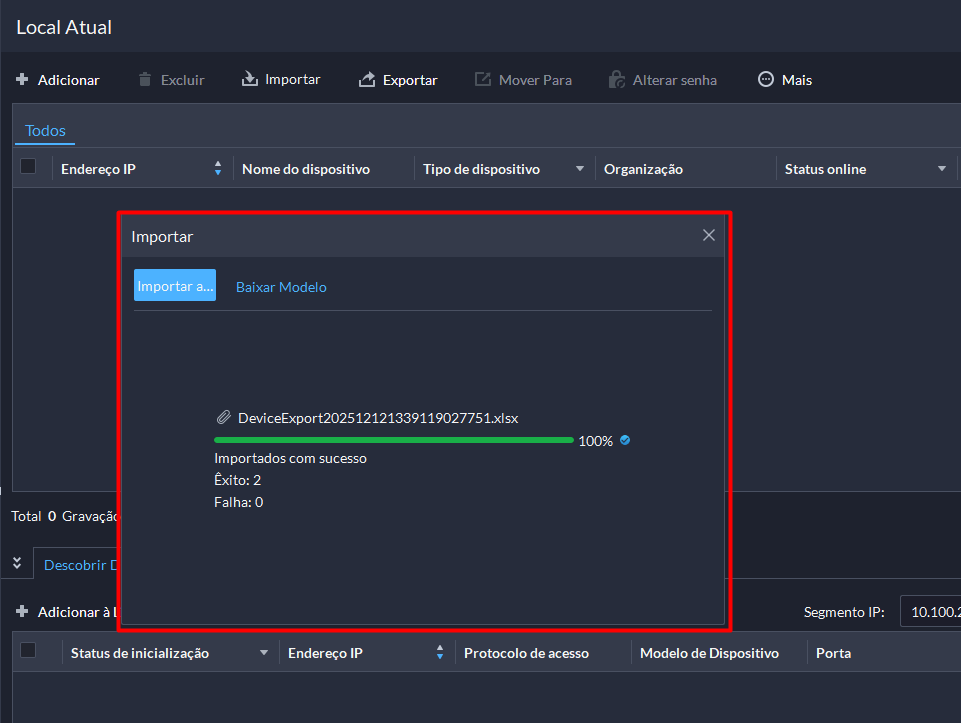This screenshot has width=961, height=723.
Task: Click the green import progress bar
Action: pos(393,440)
